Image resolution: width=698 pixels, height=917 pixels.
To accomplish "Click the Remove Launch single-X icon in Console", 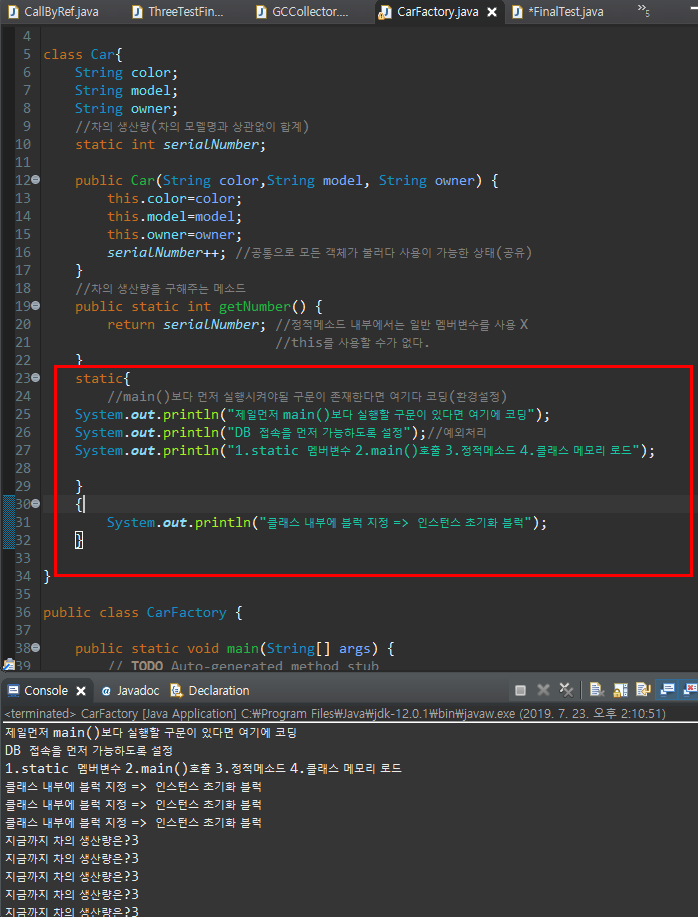I will pos(543,690).
